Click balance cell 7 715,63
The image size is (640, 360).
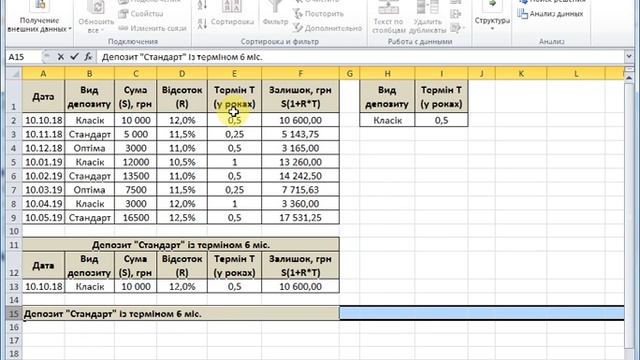coord(300,190)
